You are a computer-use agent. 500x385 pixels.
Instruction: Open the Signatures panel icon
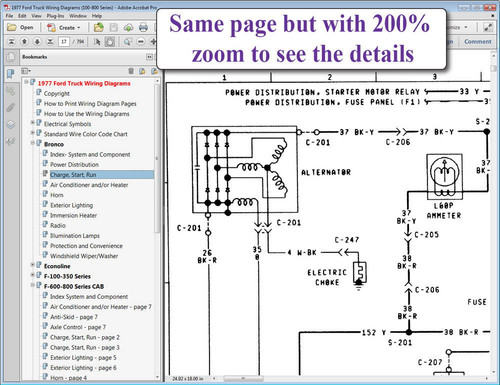coord(11,142)
